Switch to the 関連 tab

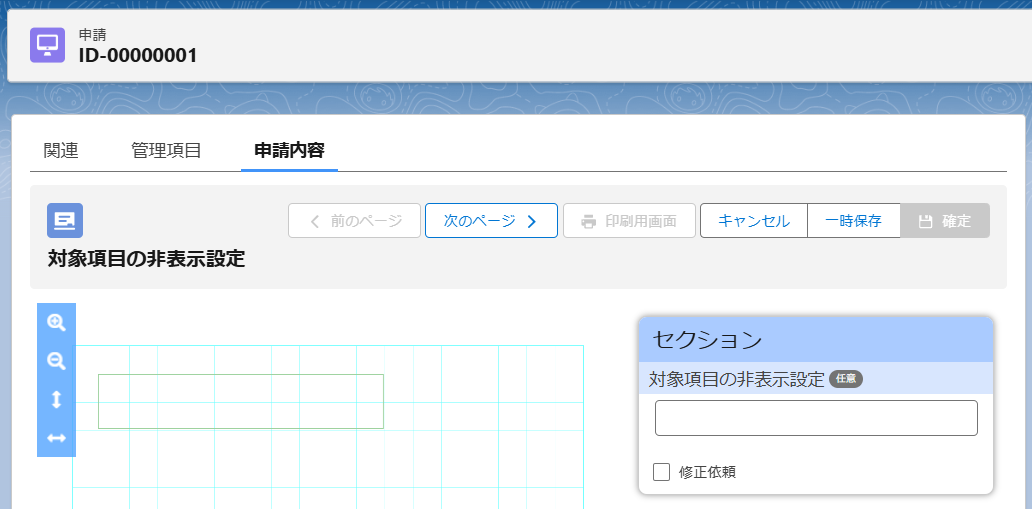(61, 151)
